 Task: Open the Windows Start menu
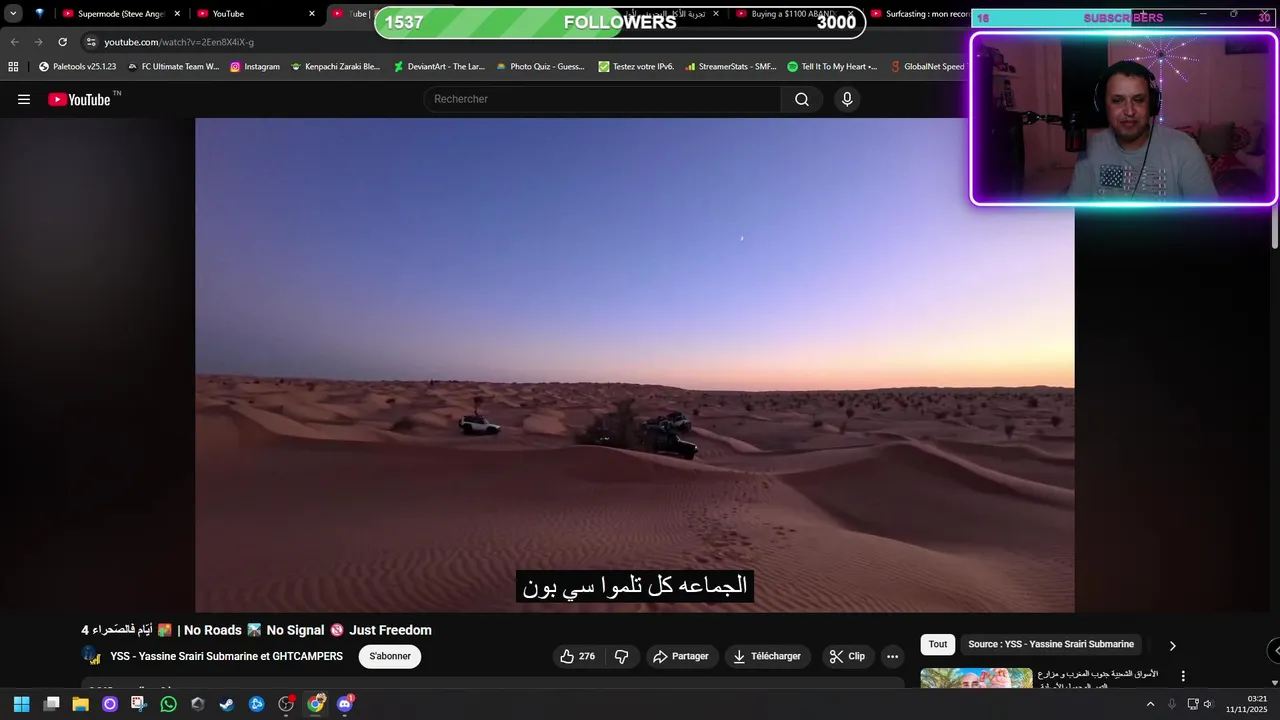(22, 704)
